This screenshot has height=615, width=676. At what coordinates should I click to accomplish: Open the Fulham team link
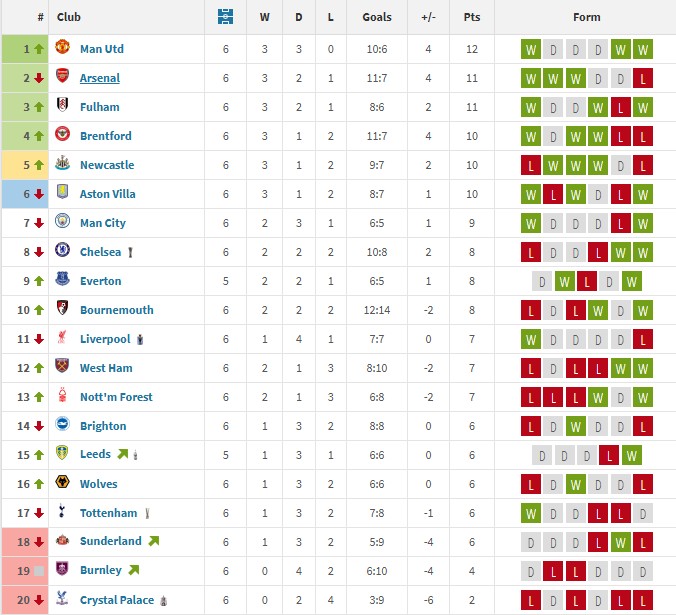(x=99, y=107)
